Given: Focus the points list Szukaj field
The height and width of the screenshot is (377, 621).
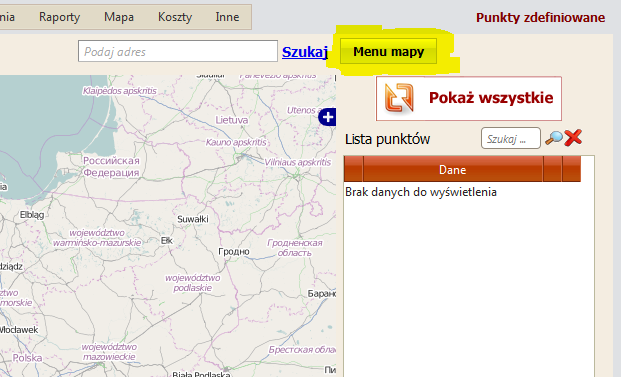Looking at the screenshot, I should point(511,138).
